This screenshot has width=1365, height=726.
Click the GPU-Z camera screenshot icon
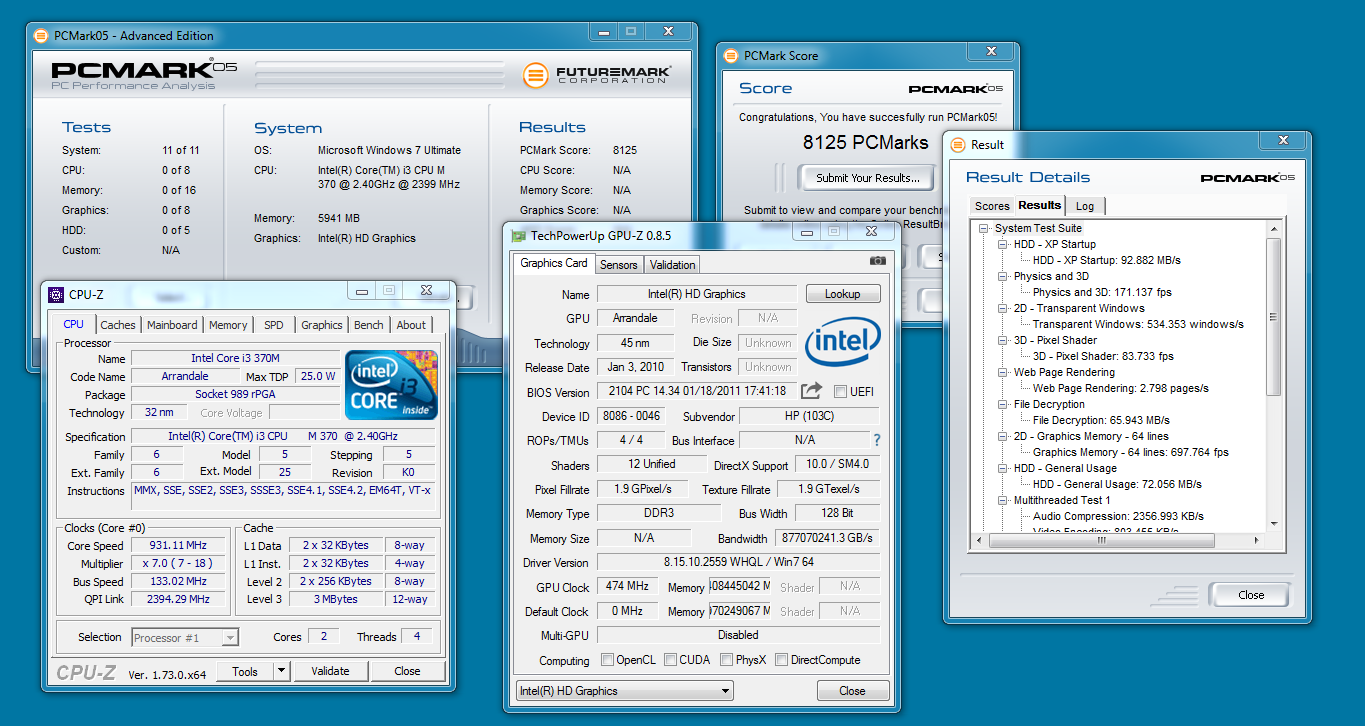pyautogui.click(x=877, y=260)
